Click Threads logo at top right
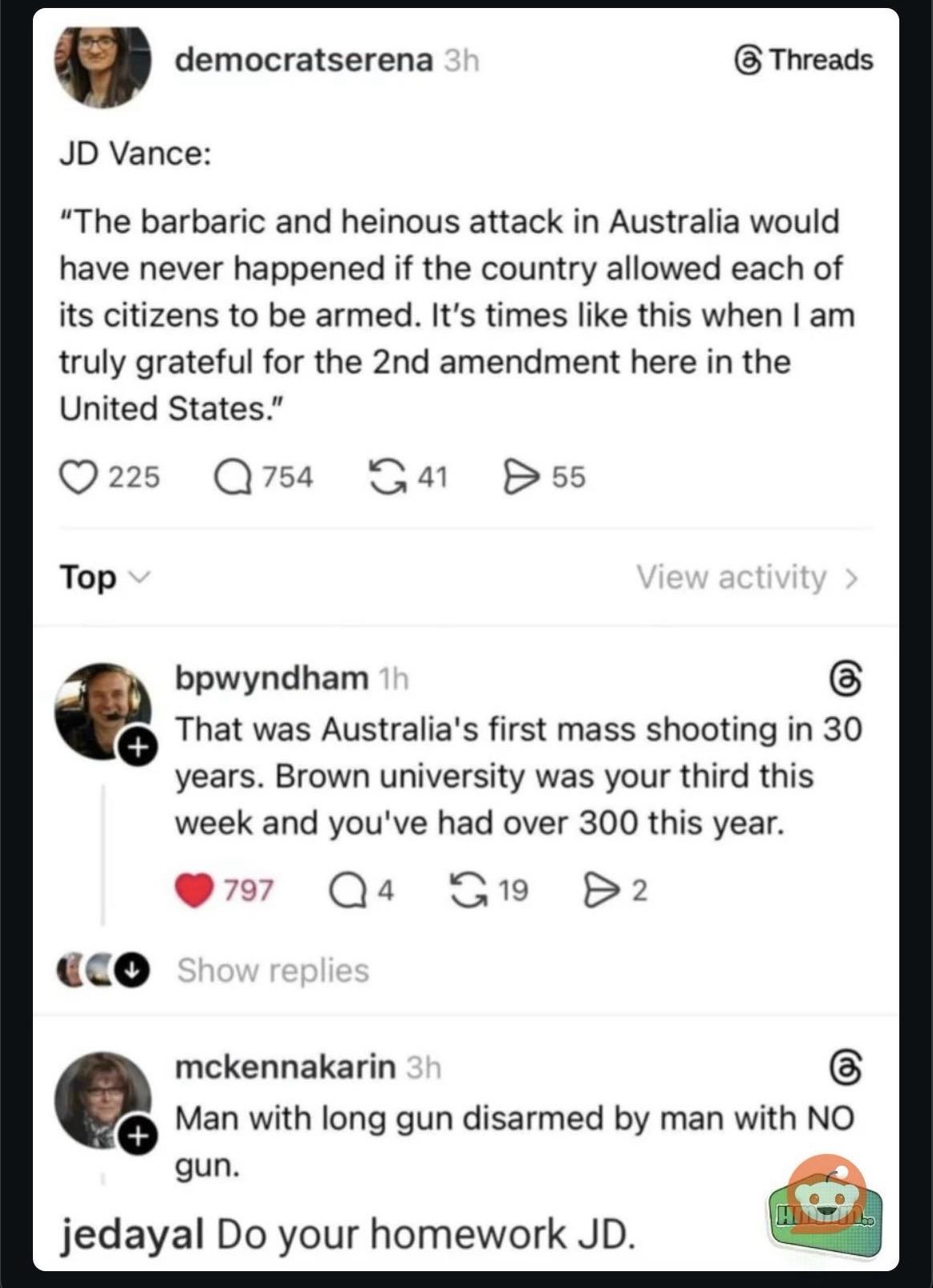This screenshot has width=933, height=1288. coord(804,60)
